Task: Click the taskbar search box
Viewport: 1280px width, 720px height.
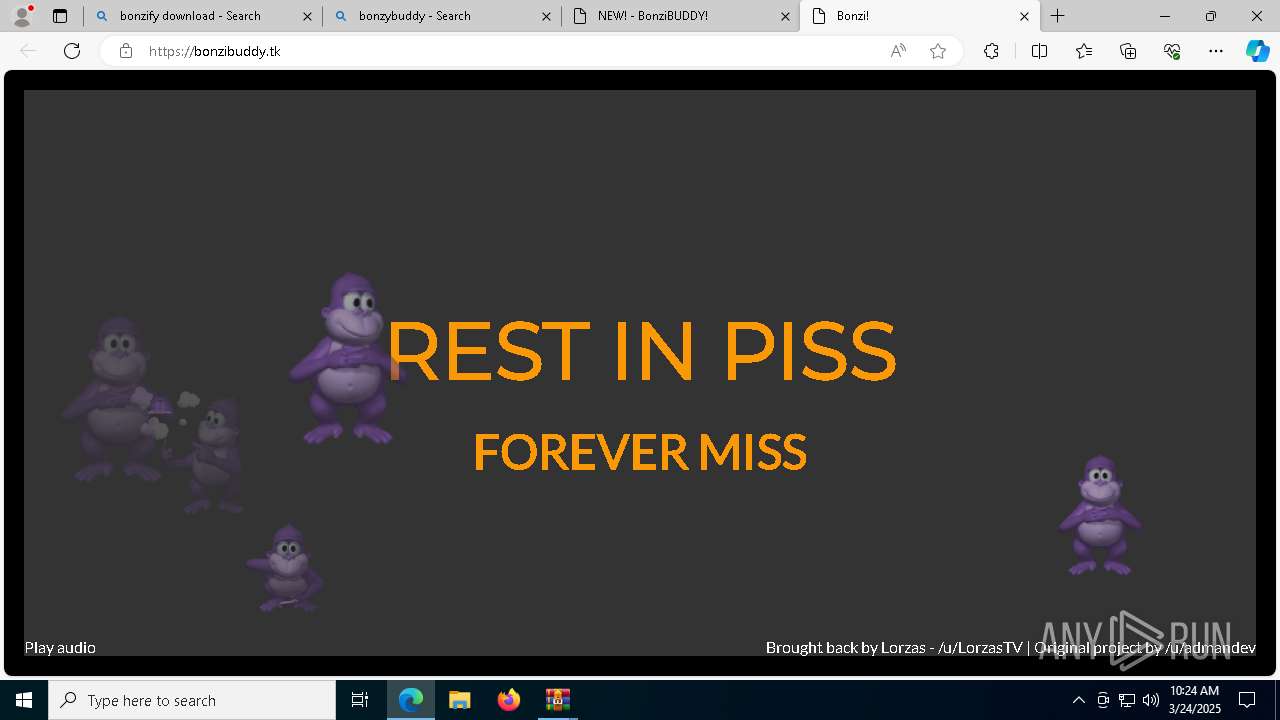Action: pos(192,700)
